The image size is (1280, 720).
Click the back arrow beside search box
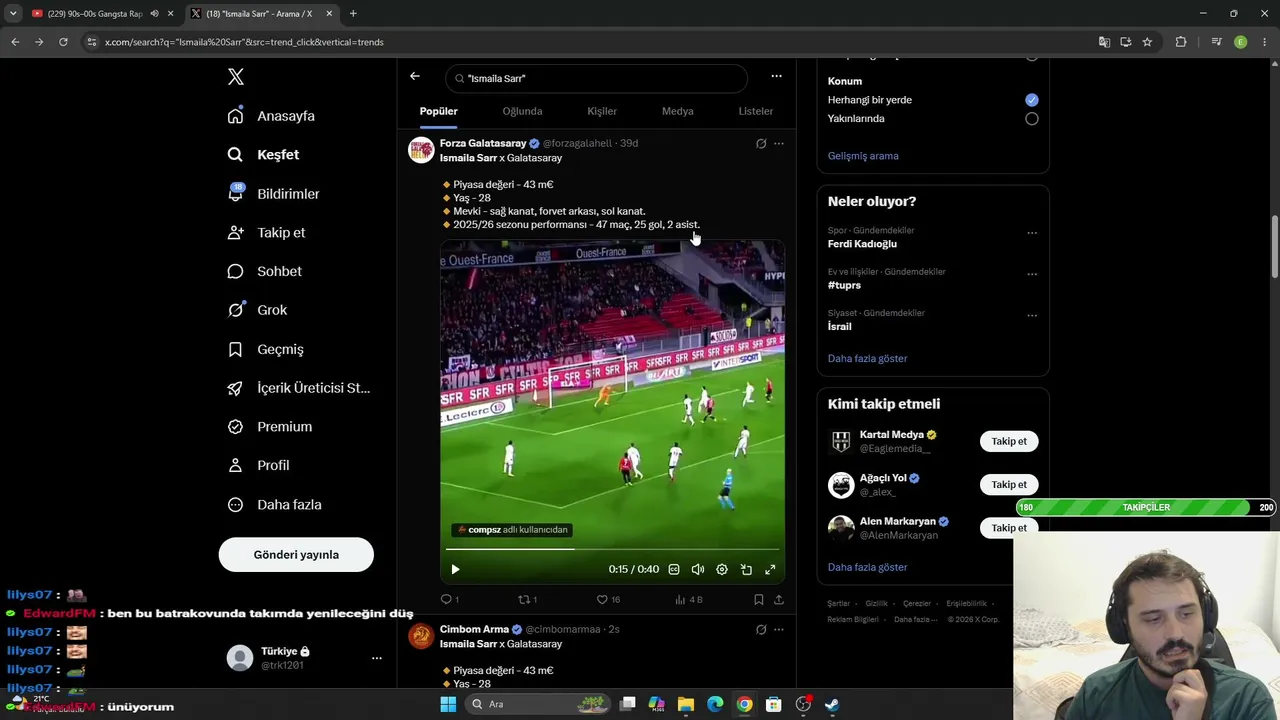(415, 77)
